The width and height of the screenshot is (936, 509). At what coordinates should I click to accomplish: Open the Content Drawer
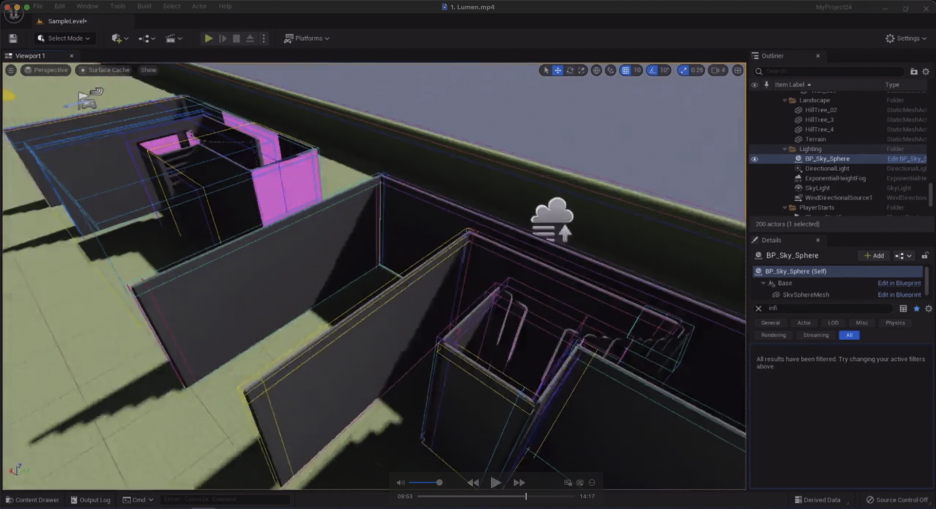(x=32, y=500)
